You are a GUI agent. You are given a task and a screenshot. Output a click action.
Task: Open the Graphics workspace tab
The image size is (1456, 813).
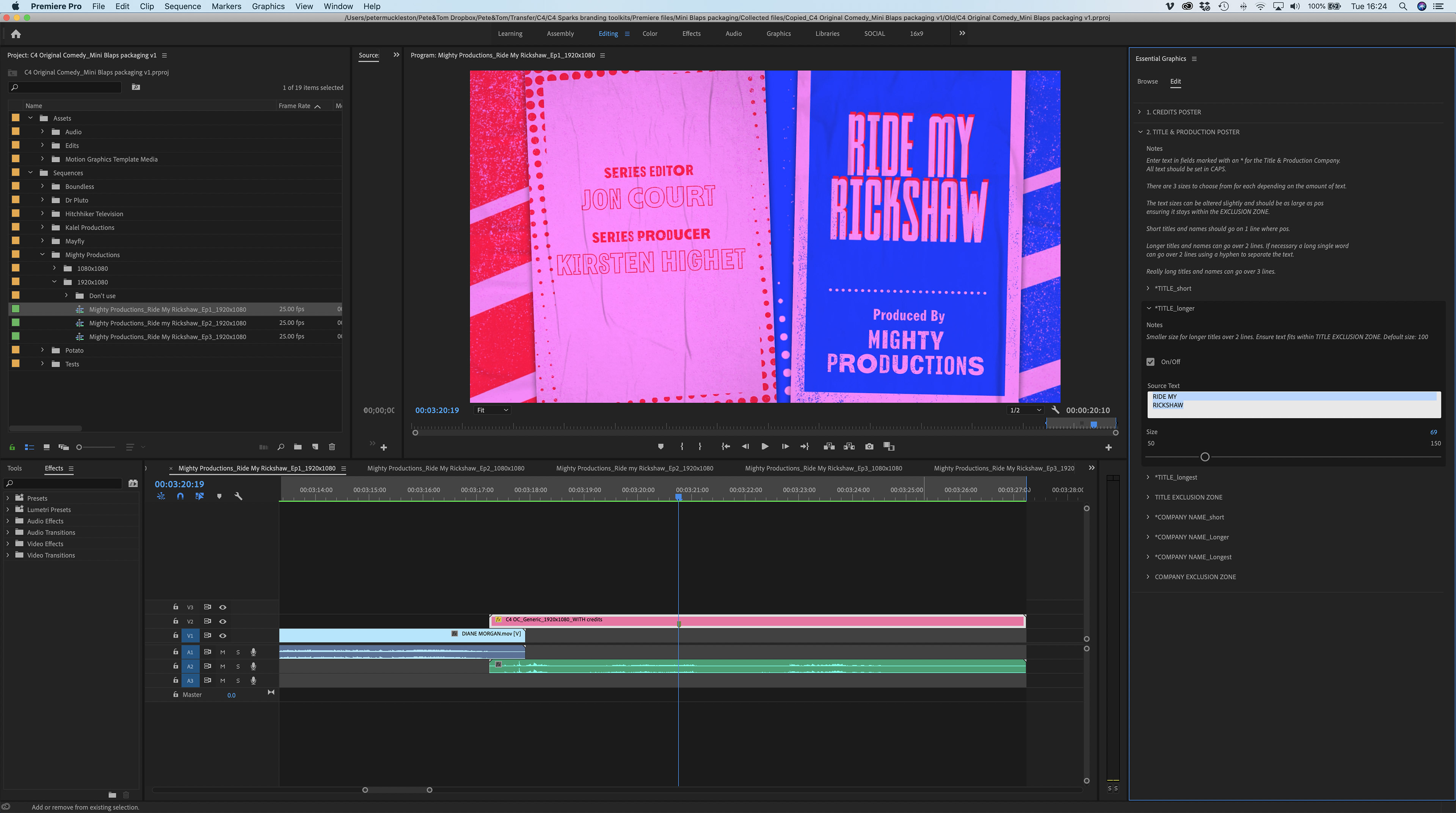click(778, 33)
